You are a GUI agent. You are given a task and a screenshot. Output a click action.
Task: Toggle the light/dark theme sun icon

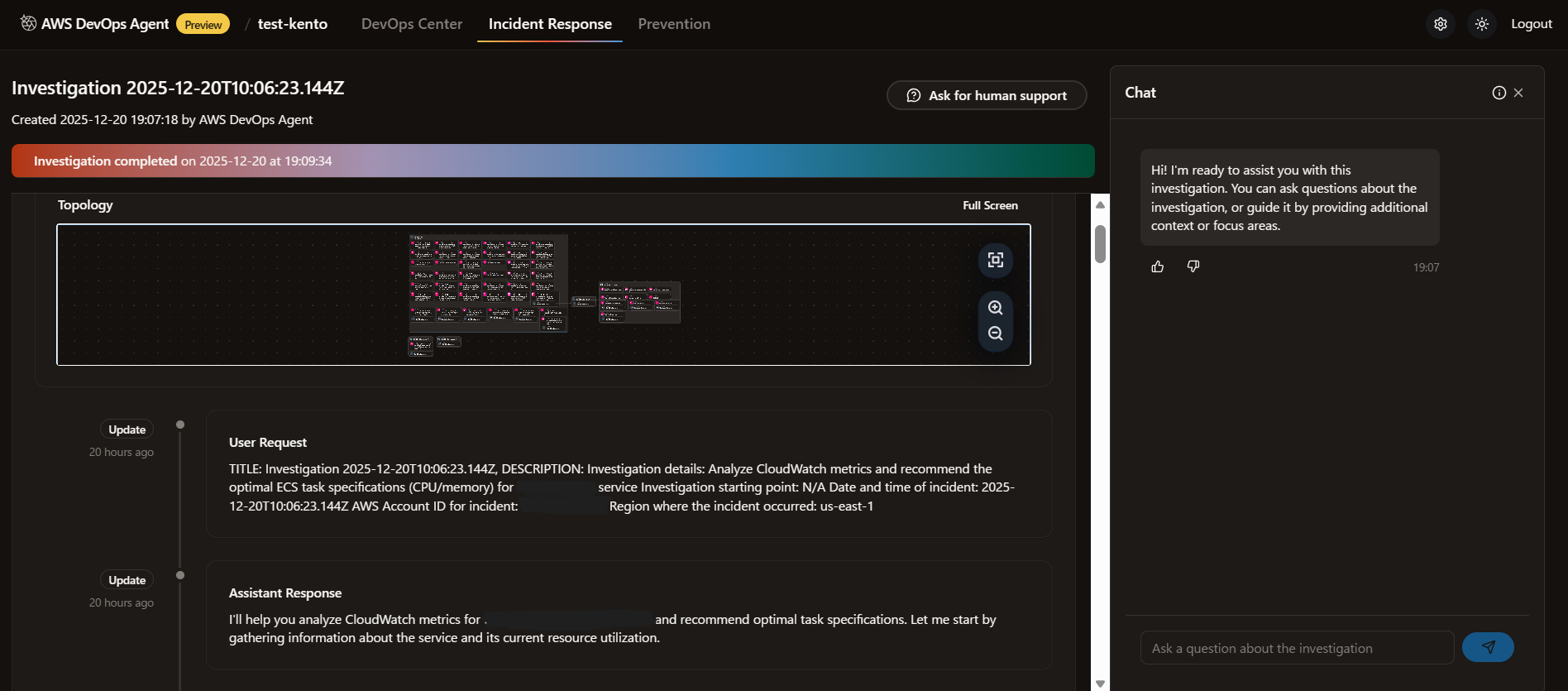[1481, 24]
